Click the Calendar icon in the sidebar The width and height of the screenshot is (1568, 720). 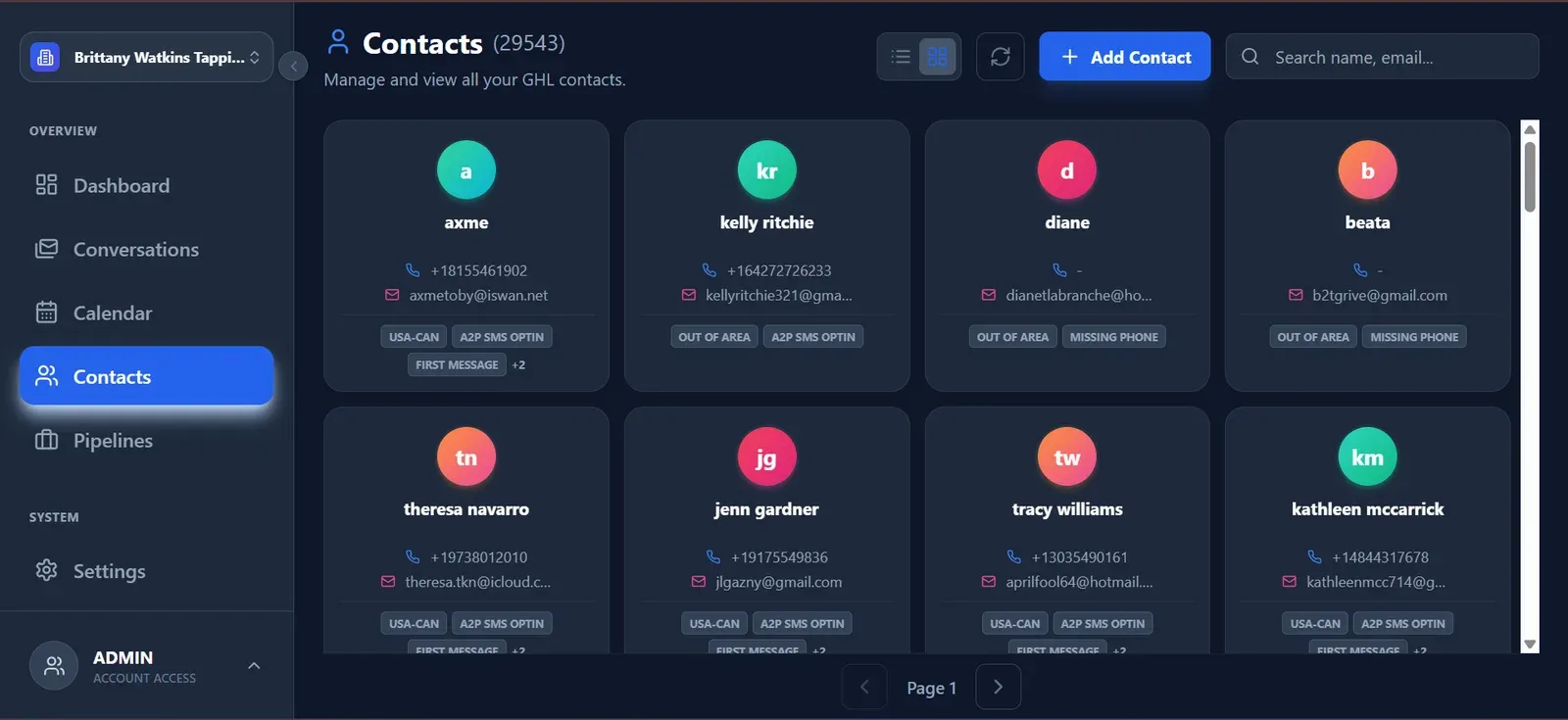(46, 312)
